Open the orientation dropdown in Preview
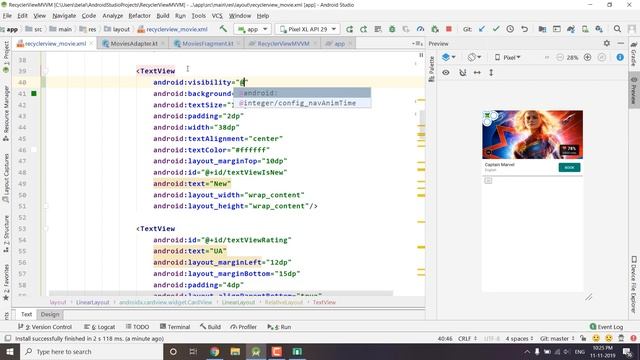This screenshot has height=360, width=640. pyautogui.click(x=474, y=58)
